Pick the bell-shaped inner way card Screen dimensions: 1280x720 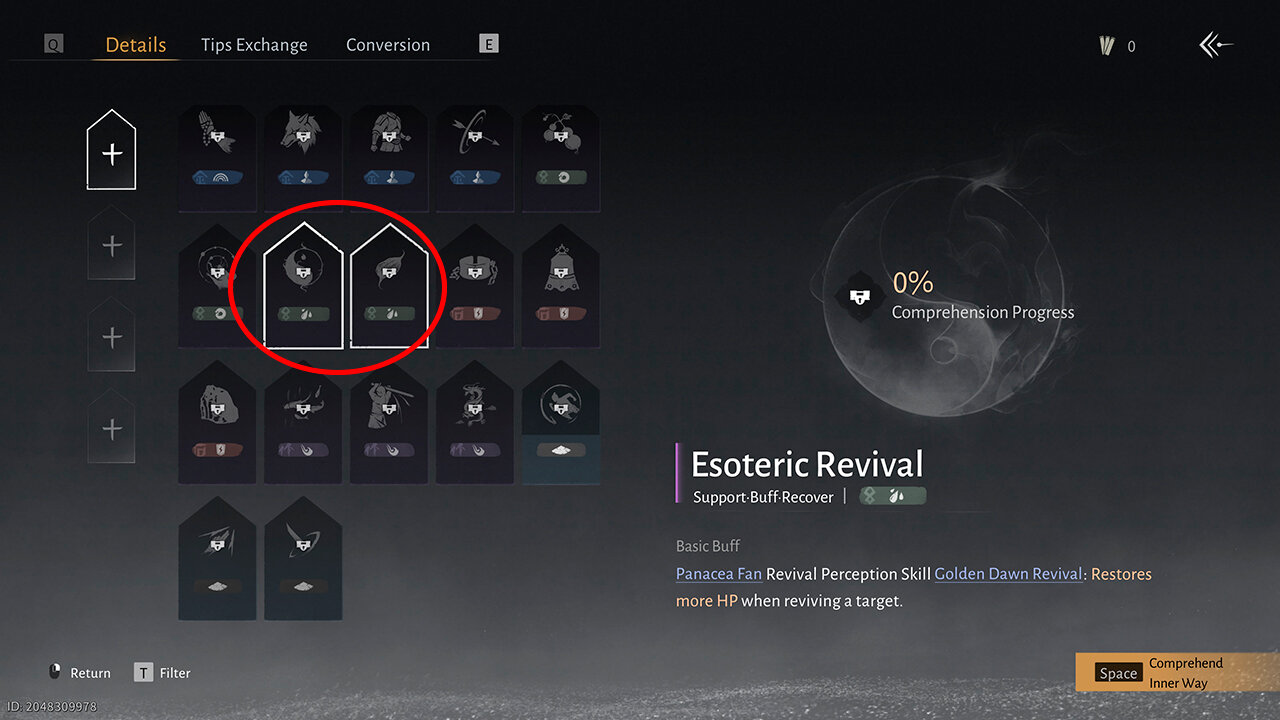click(x=561, y=286)
